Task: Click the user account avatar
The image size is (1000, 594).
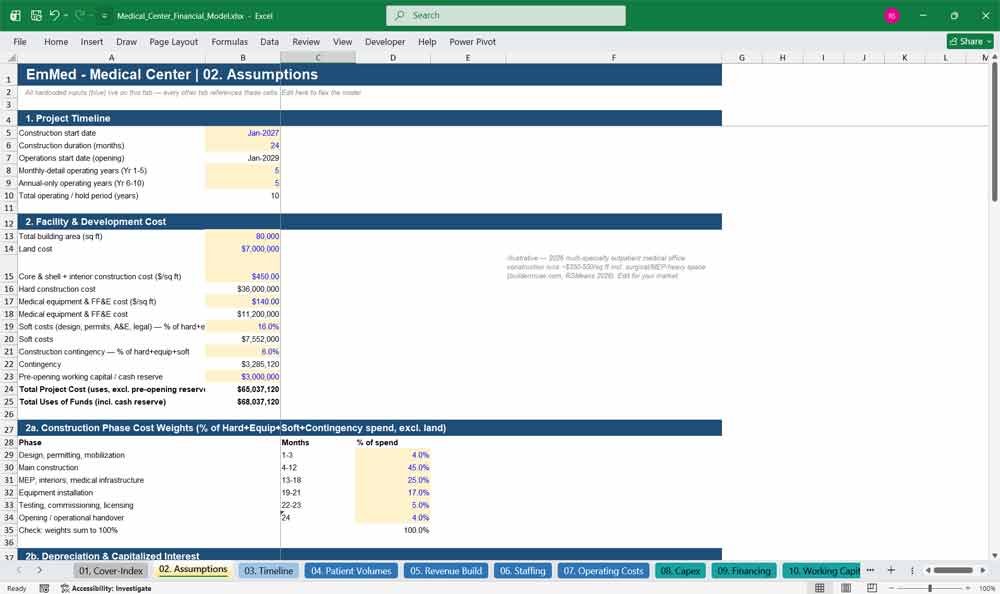Action: pos(892,15)
